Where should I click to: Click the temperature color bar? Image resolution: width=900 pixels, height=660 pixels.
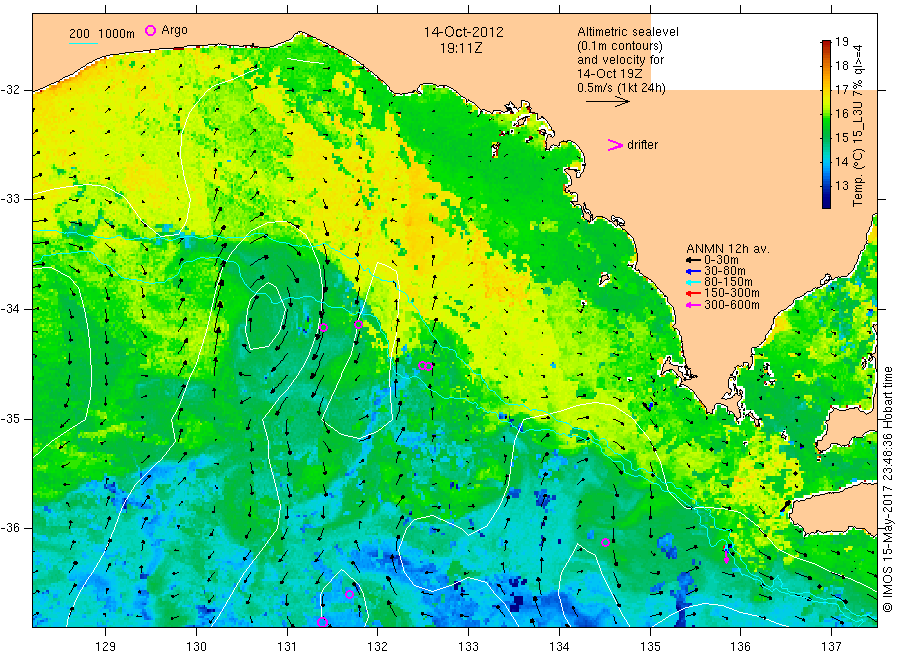click(827, 124)
